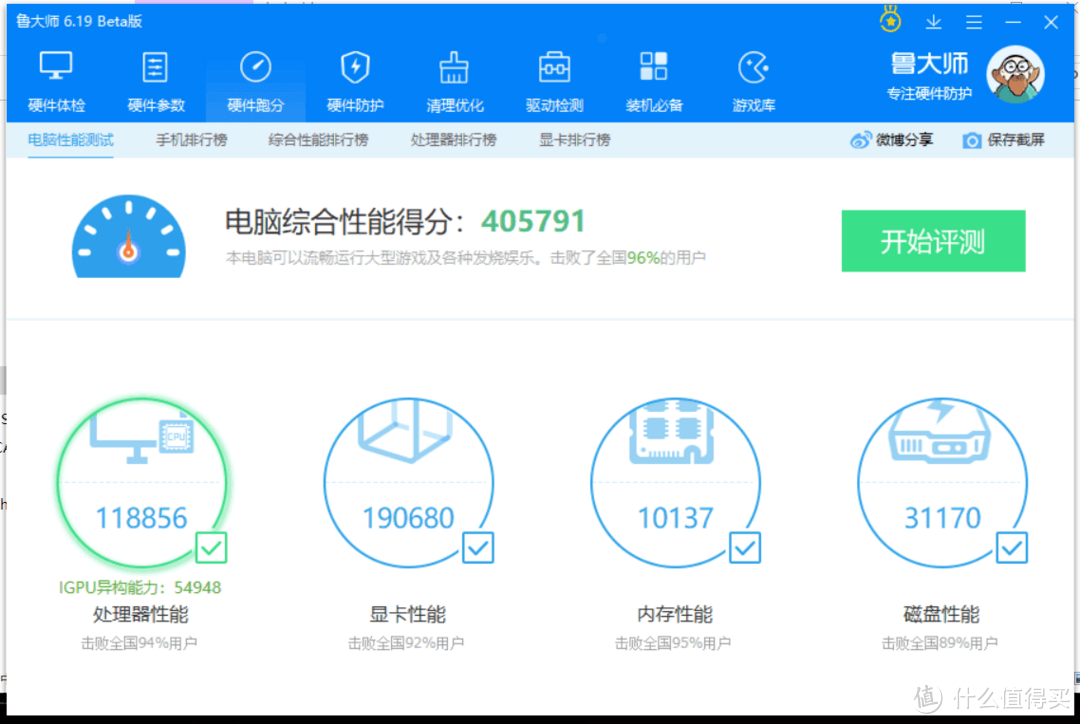This screenshot has height=724, width=1080.
Task: Open 硬件防护 hardware protection
Action: coord(355,81)
